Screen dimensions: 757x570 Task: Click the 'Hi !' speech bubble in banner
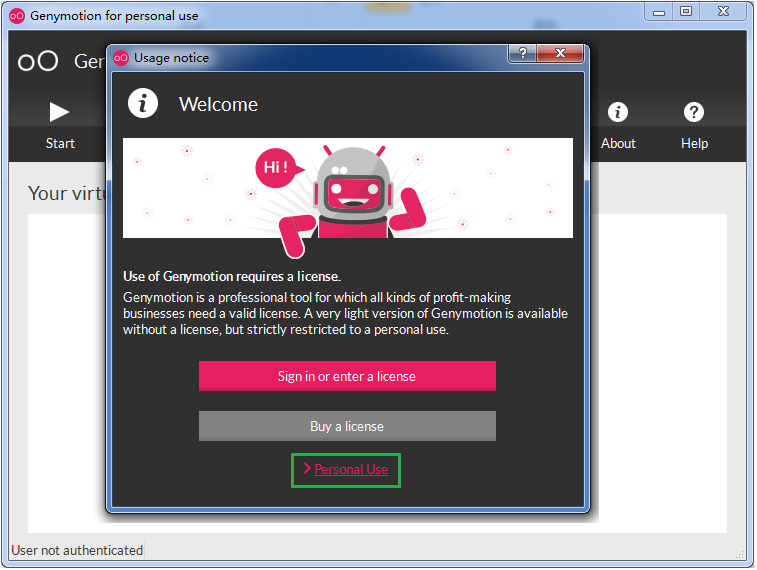278,168
